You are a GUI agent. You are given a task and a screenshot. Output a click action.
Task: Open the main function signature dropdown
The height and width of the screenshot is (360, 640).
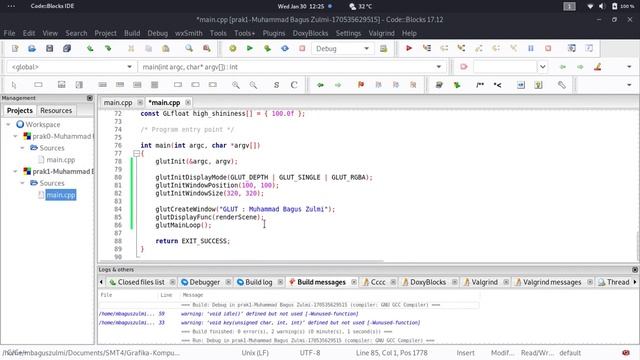pos(439,67)
